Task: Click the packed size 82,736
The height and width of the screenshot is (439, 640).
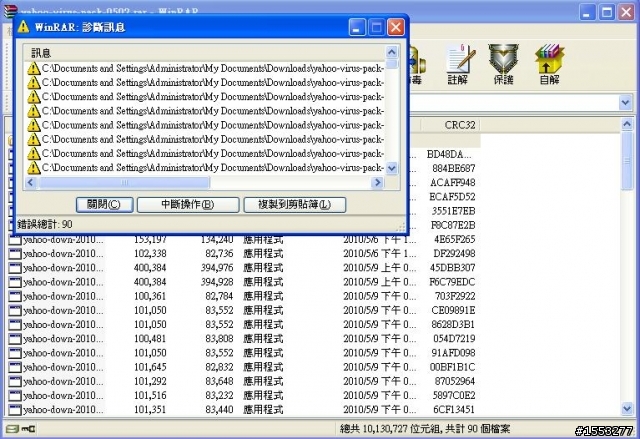Action: coord(220,254)
